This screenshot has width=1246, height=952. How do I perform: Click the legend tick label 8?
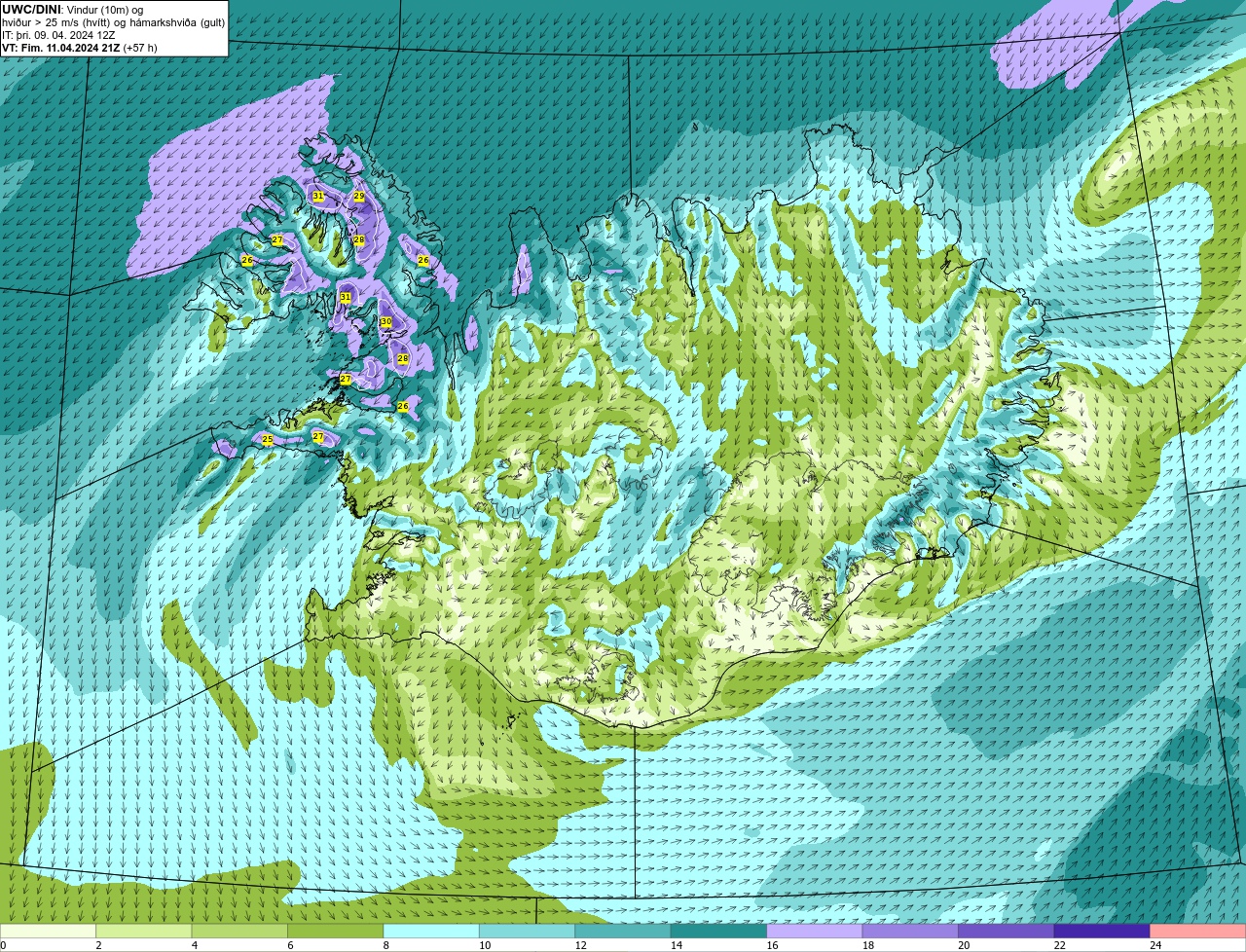point(385,945)
